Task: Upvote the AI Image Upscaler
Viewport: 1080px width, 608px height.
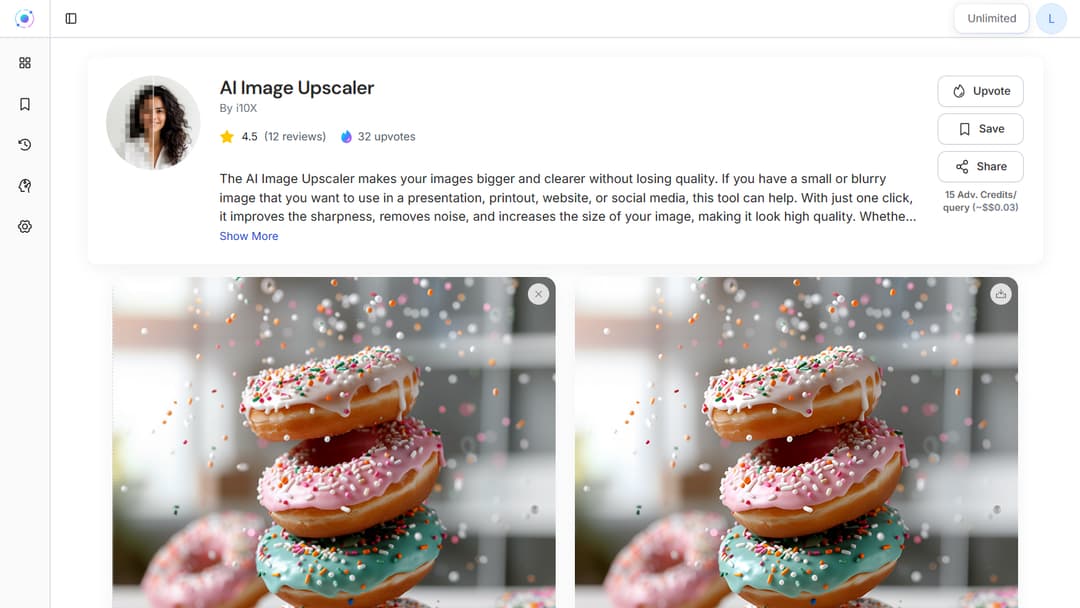Action: 980,91
